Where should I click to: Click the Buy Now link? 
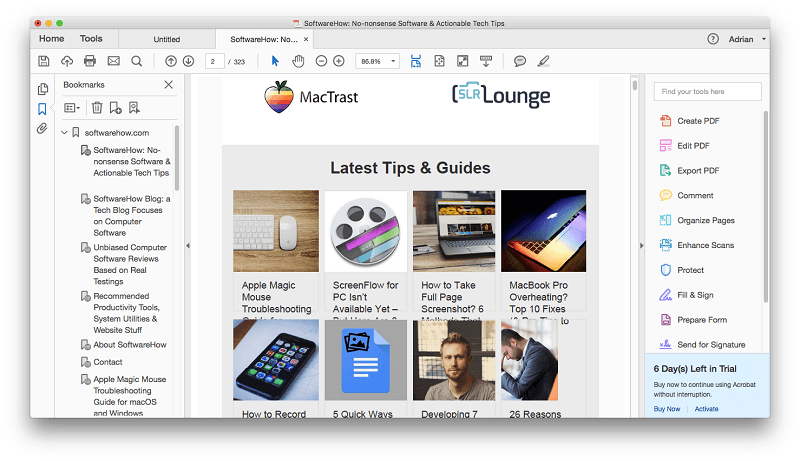click(x=667, y=409)
